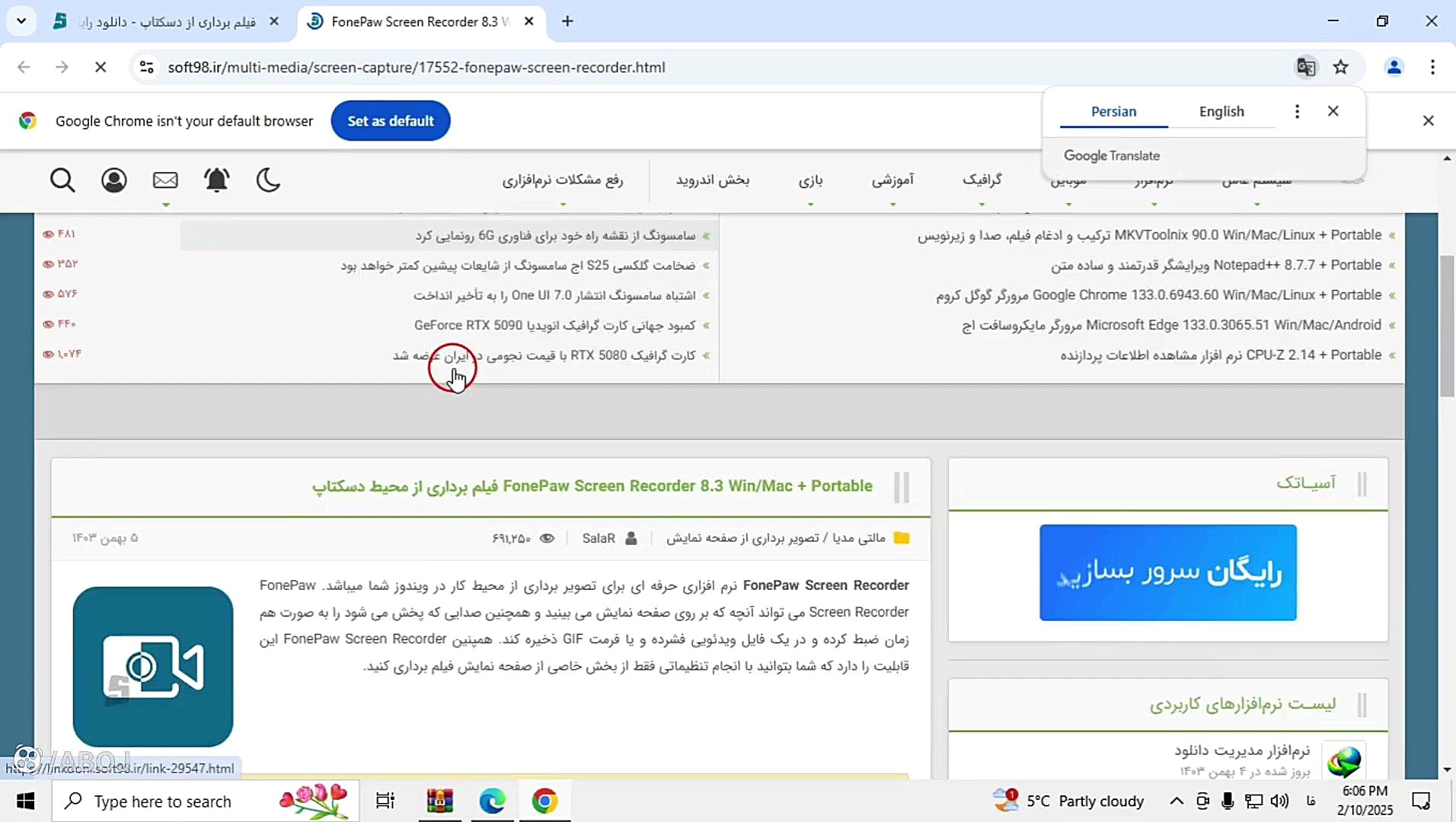Viewport: 1456px width, 822px height.
Task: Open the مالتی مدیا category link
Action: pos(859,538)
